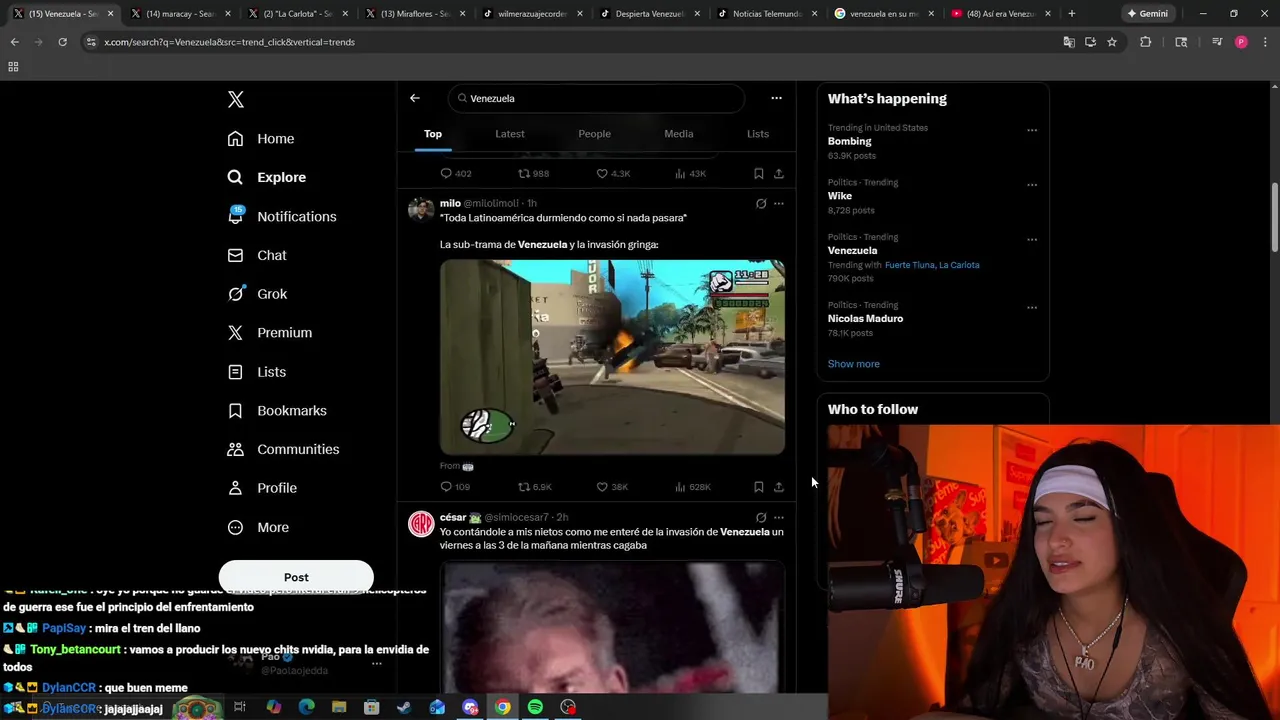
Task: Open Profile in the sidebar
Action: [x=262, y=488]
